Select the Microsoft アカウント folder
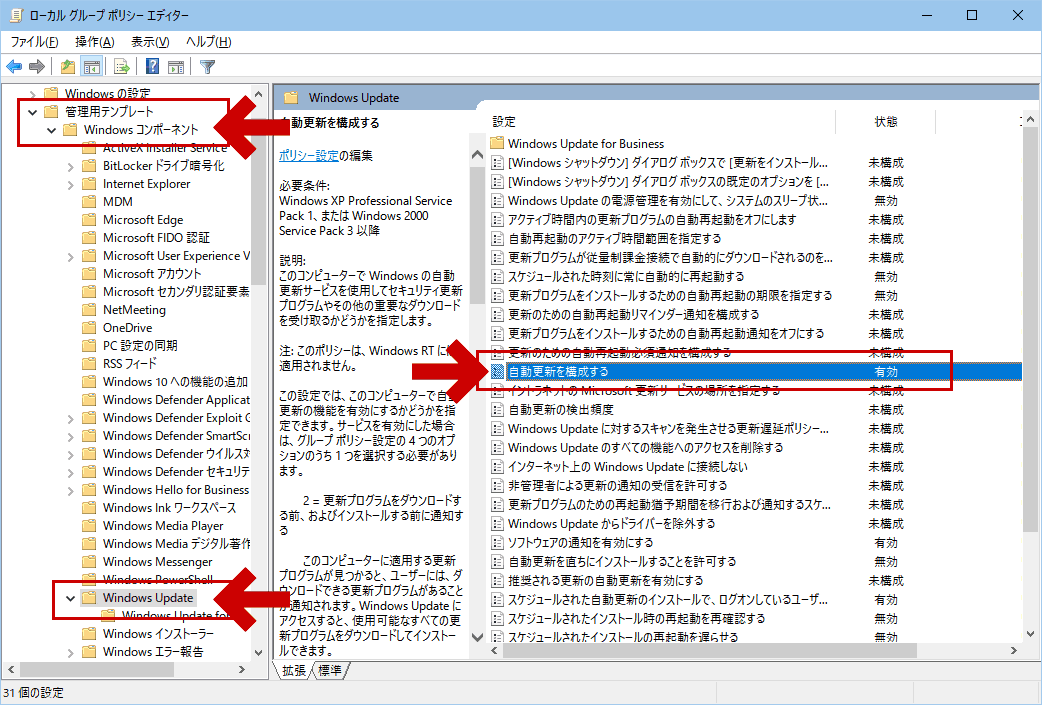The height and width of the screenshot is (705, 1042). coord(152,274)
